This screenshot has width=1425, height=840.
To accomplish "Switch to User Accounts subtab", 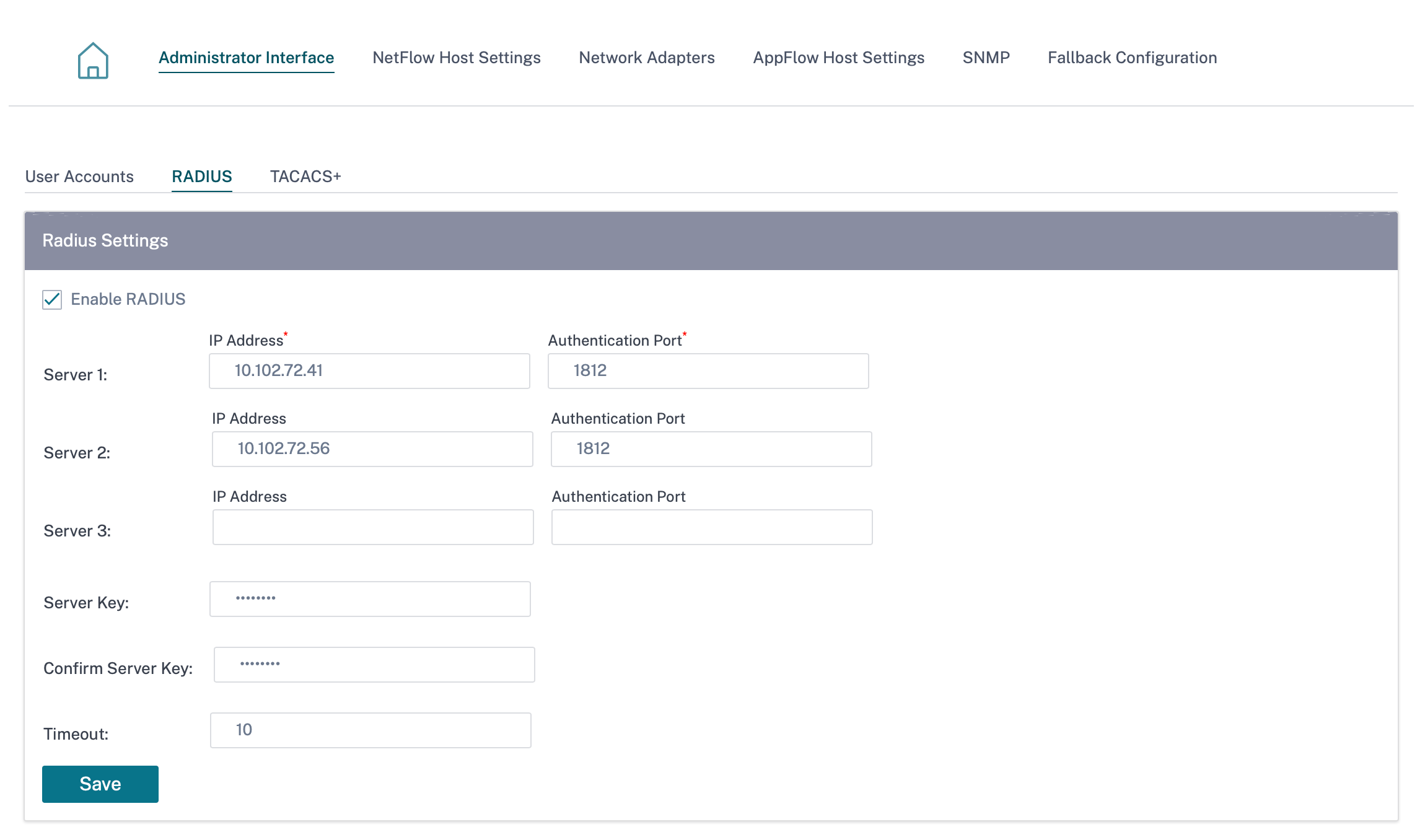I will (x=79, y=177).
